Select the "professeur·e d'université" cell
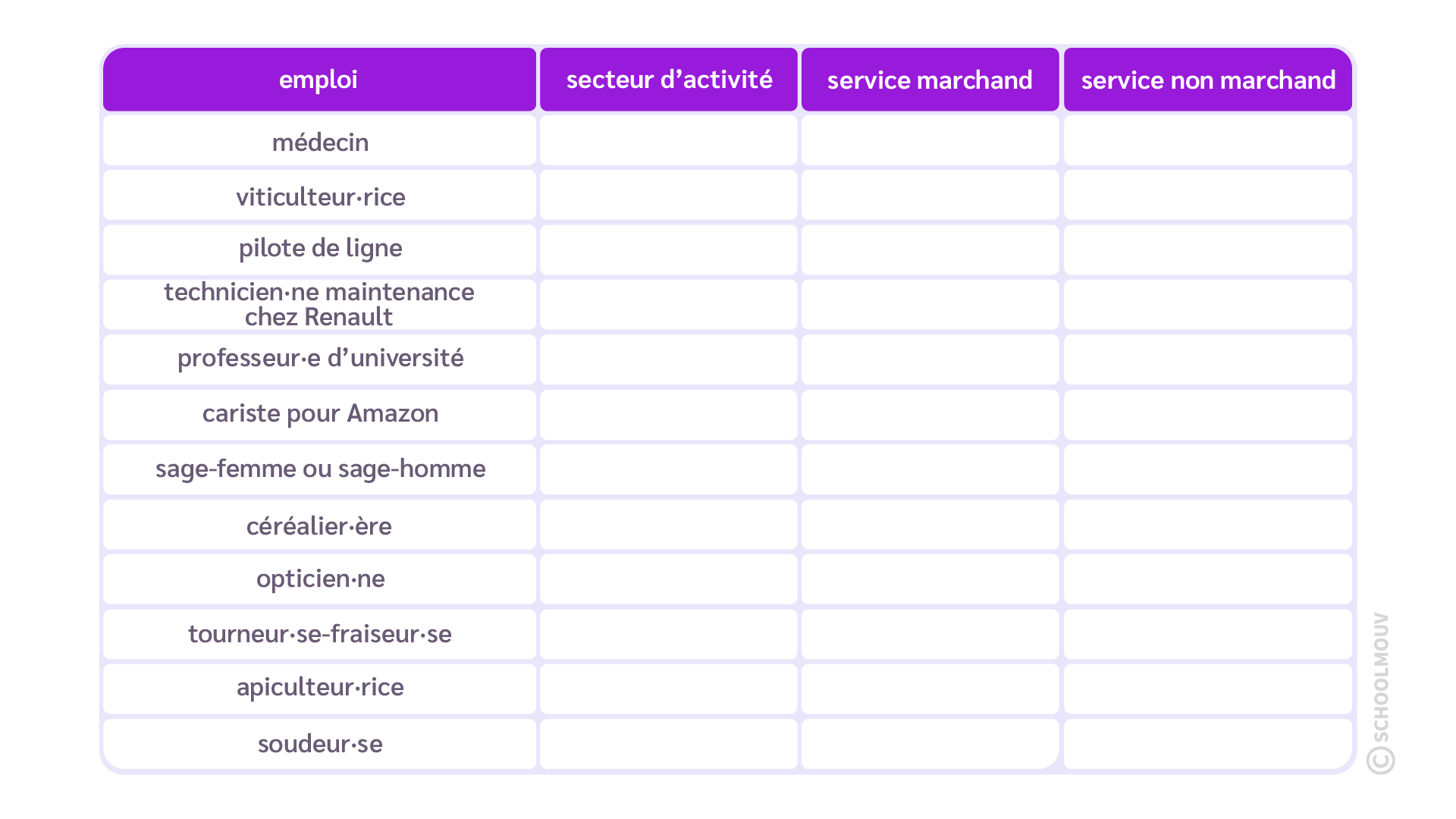This screenshot has height=819, width=1456. coord(320,358)
